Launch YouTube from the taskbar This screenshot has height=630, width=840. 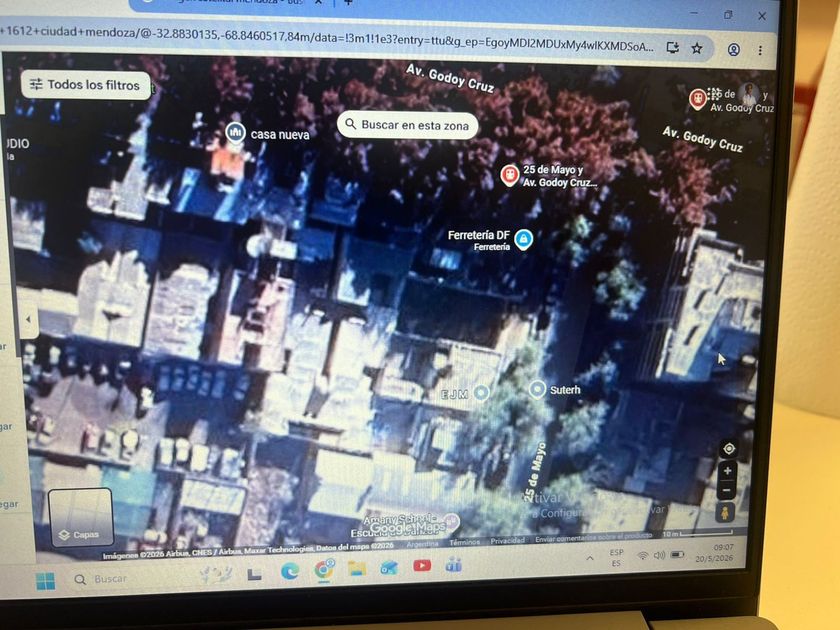tap(422, 566)
